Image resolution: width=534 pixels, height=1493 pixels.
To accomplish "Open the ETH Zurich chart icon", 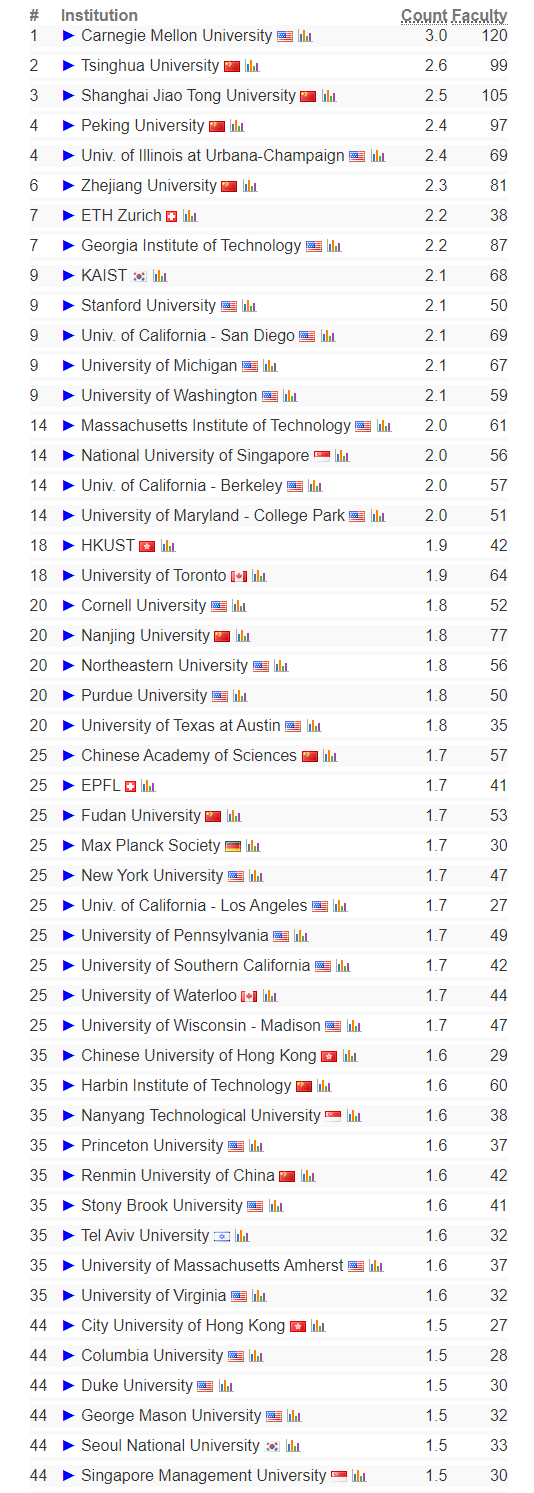I will pos(190,216).
